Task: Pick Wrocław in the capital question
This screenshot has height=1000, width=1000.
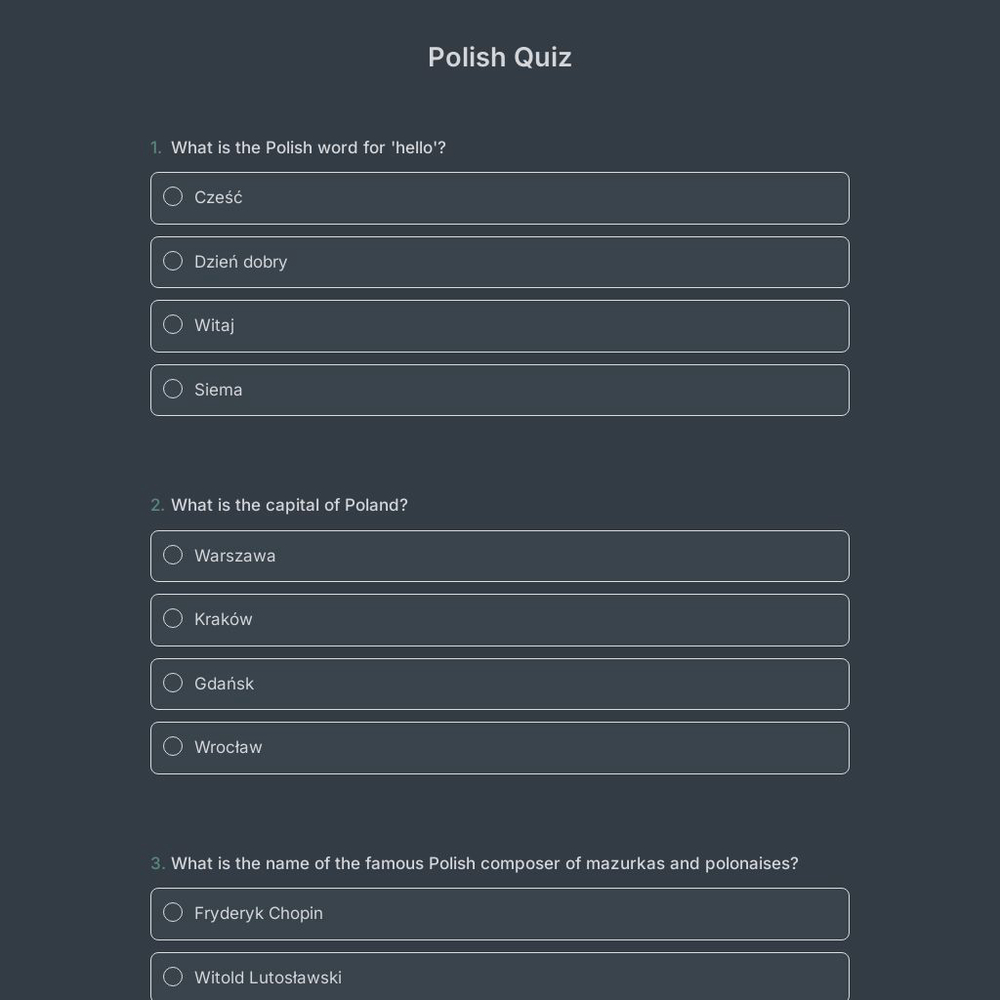Action: point(172,746)
